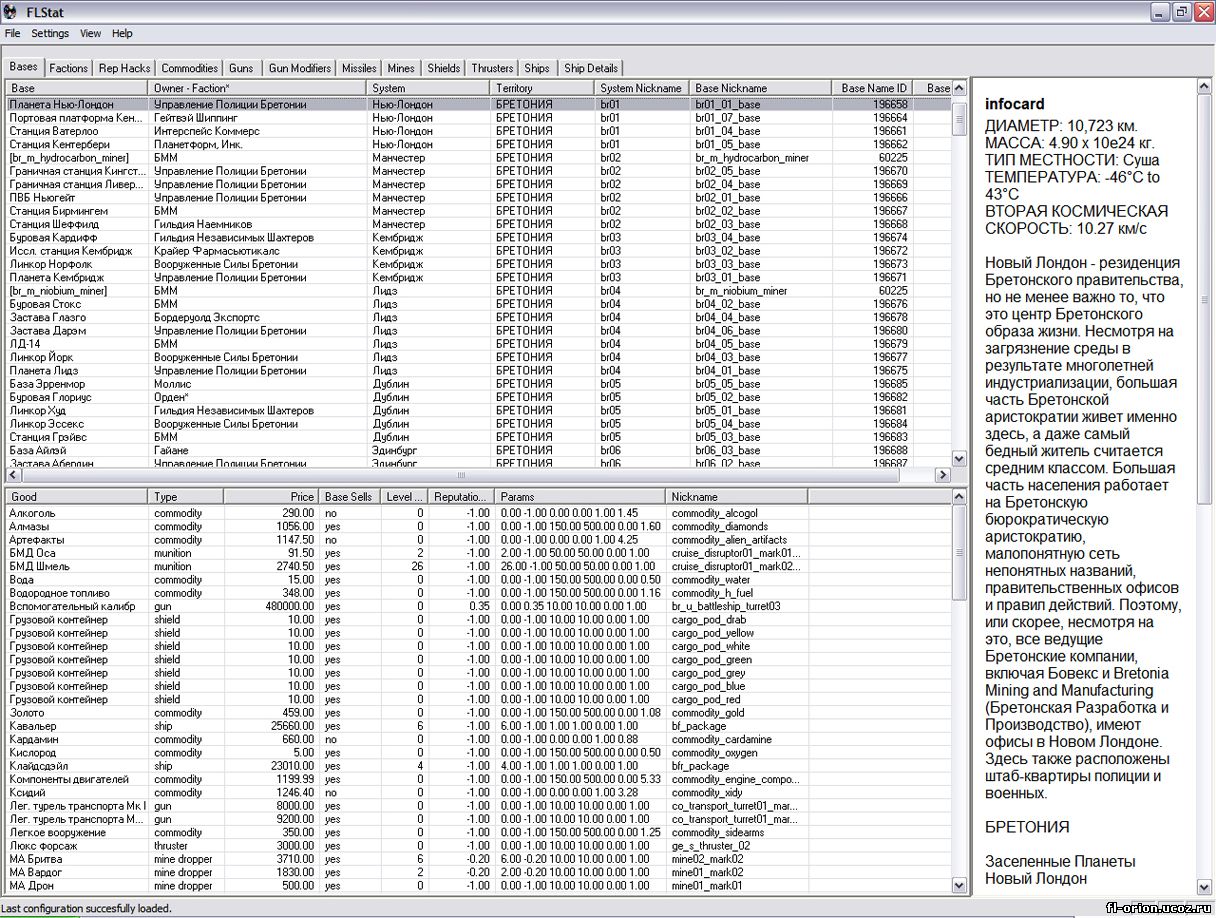Sort goods by Good column header
This screenshot has width=1216, height=918.
(x=77, y=496)
